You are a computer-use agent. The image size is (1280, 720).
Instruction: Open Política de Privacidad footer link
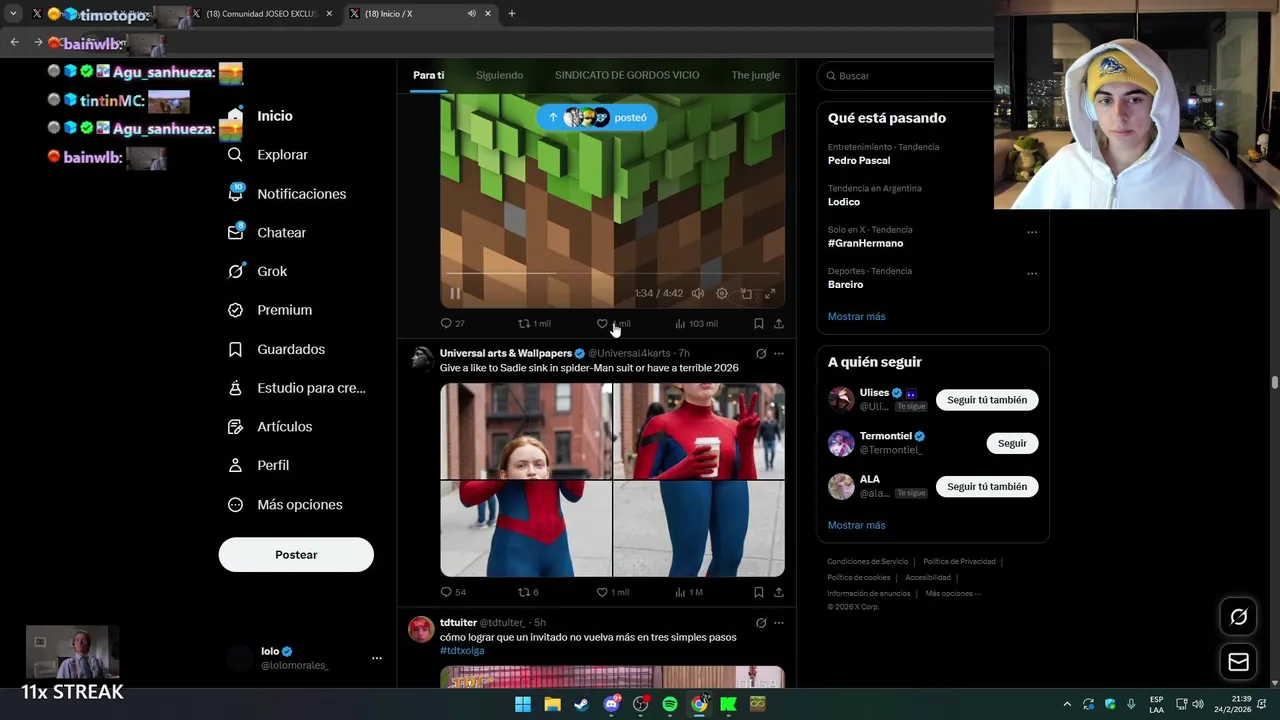click(x=959, y=562)
